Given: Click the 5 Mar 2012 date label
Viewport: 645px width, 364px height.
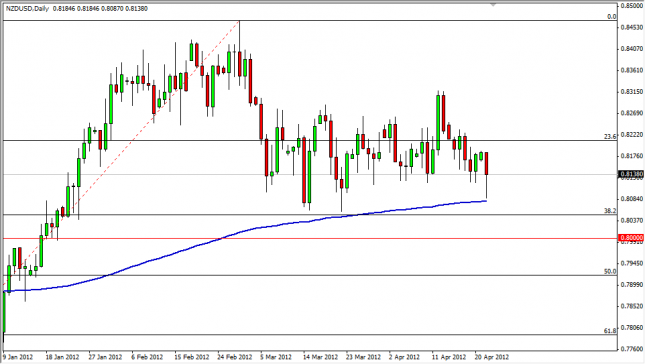Looking at the screenshot, I should point(276,357).
